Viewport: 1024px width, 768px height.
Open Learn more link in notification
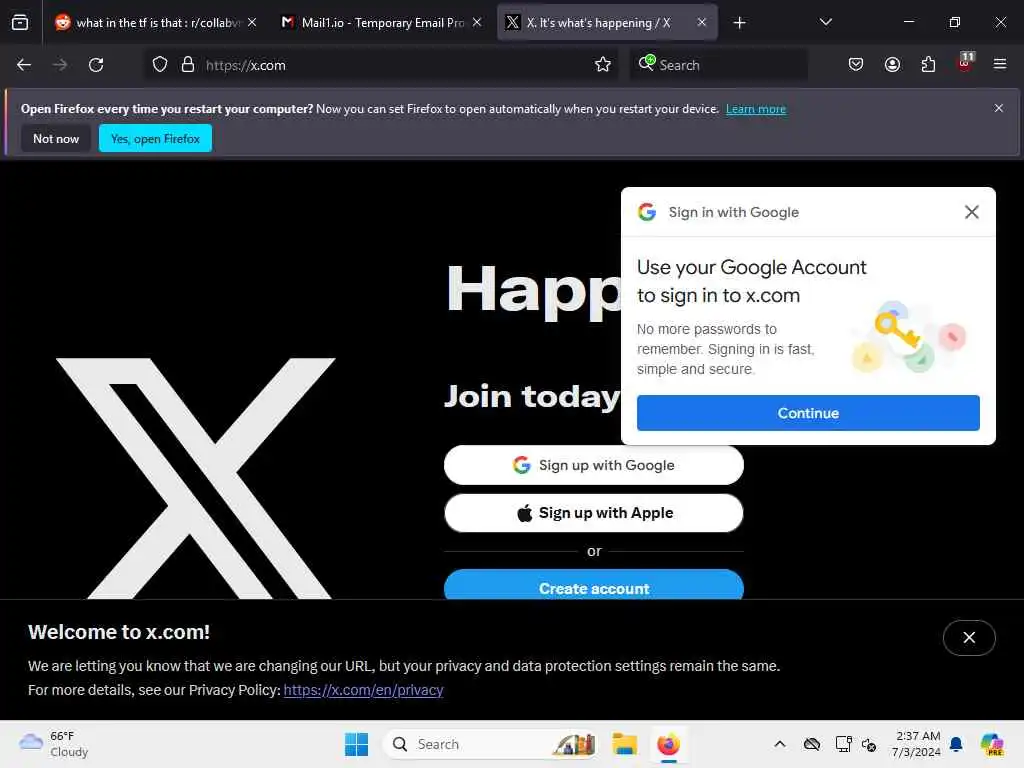click(756, 109)
